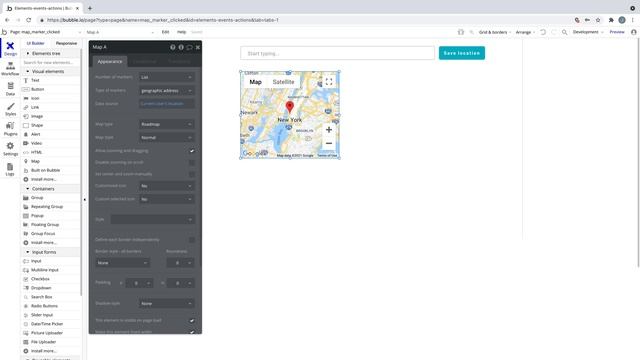Viewport: 640px width, 360px height.
Task: Open the Design tab in the sidebar
Action: (x=10, y=48)
